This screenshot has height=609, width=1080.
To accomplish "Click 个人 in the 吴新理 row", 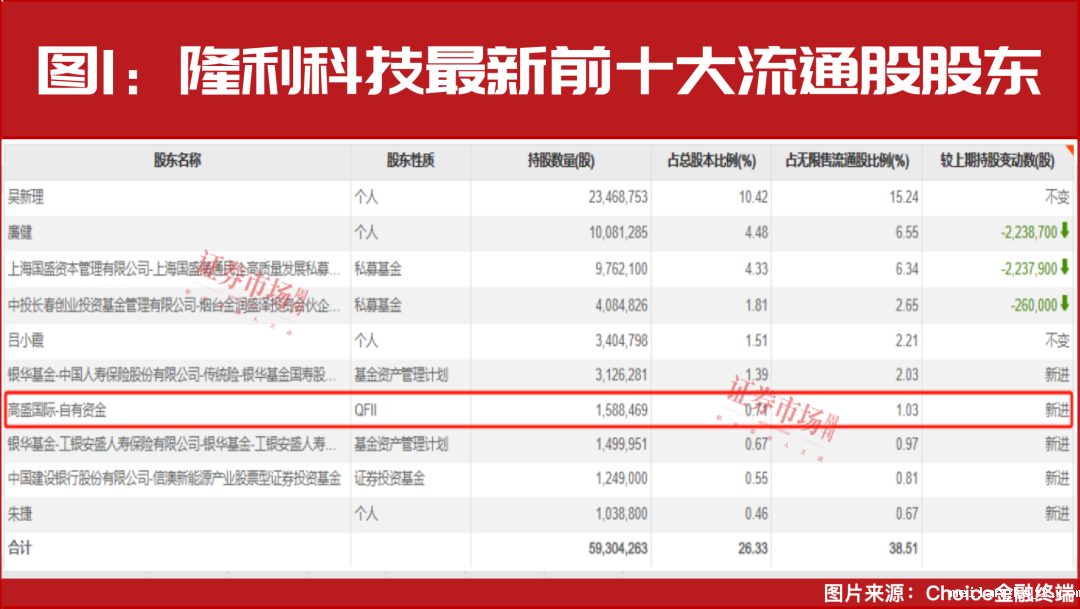I will click(366, 197).
